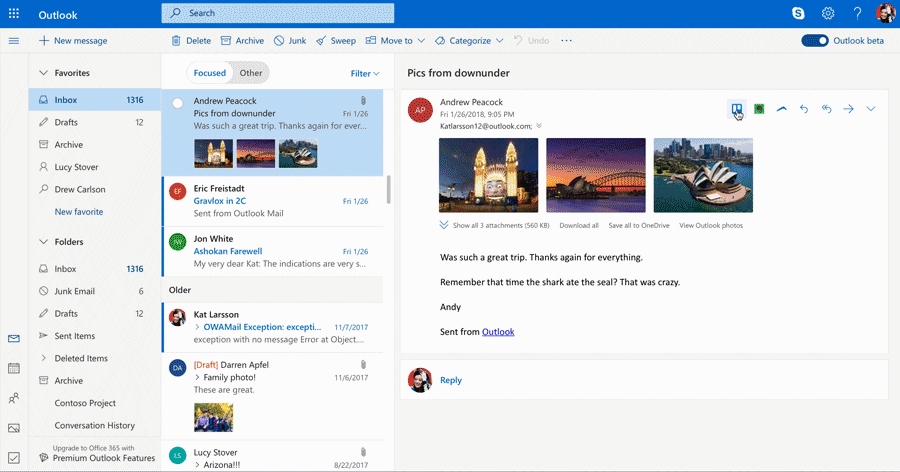The image size is (900, 472).
Task: Open the Trello add-in icon in message header
Action: (x=736, y=108)
